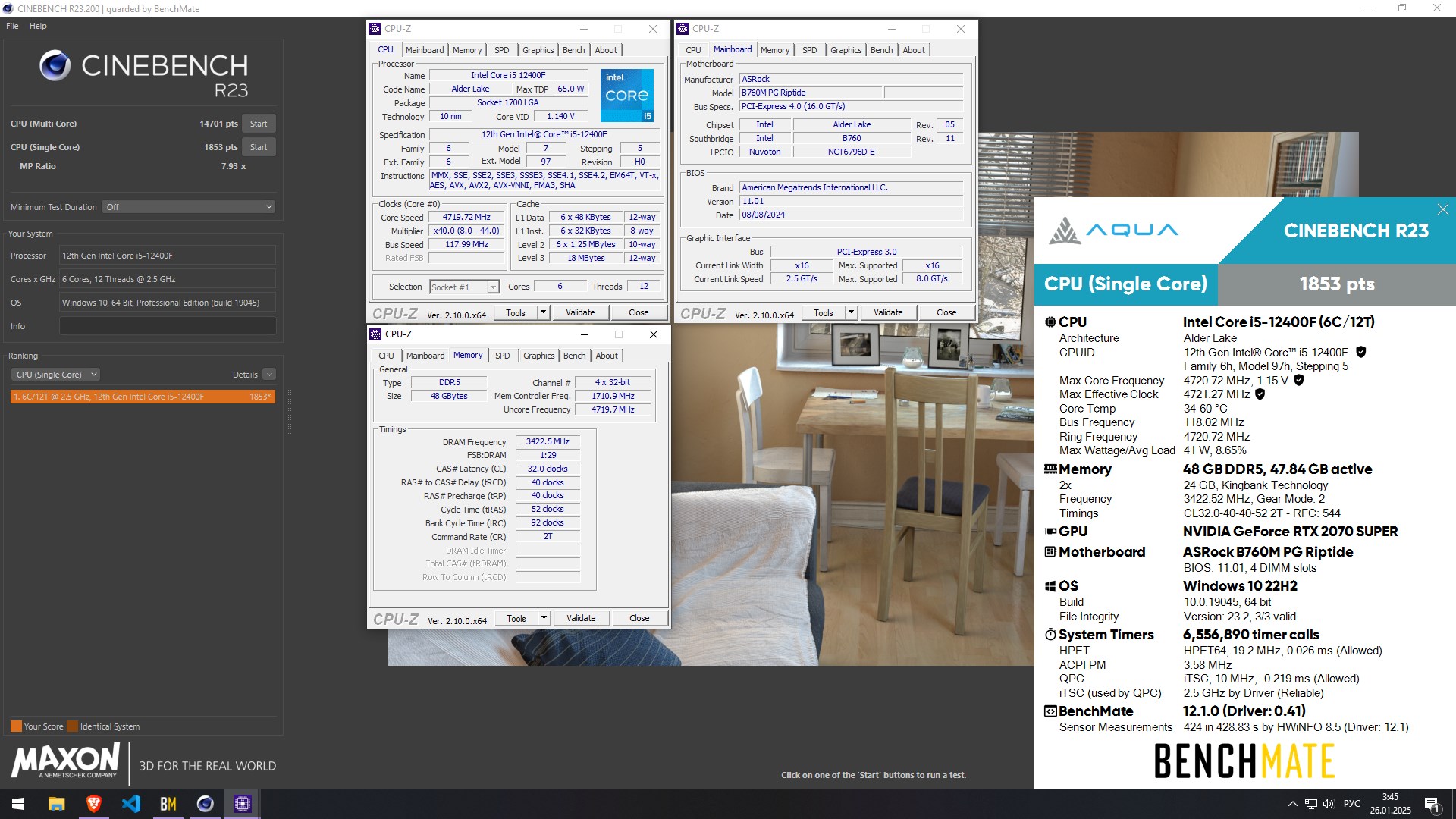Image resolution: width=1456 pixels, height=819 pixels.
Task: Open File Explorer from taskbar
Action: (56, 804)
